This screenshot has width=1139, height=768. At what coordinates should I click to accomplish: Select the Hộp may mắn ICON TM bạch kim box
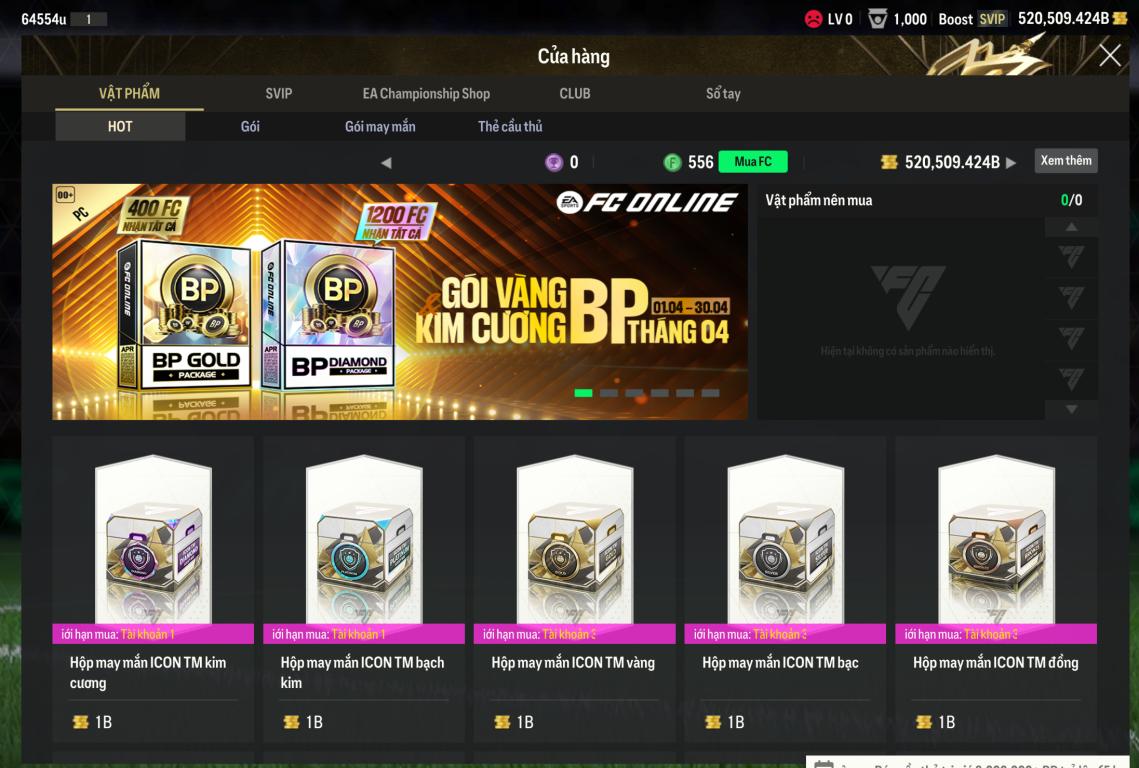click(x=364, y=589)
